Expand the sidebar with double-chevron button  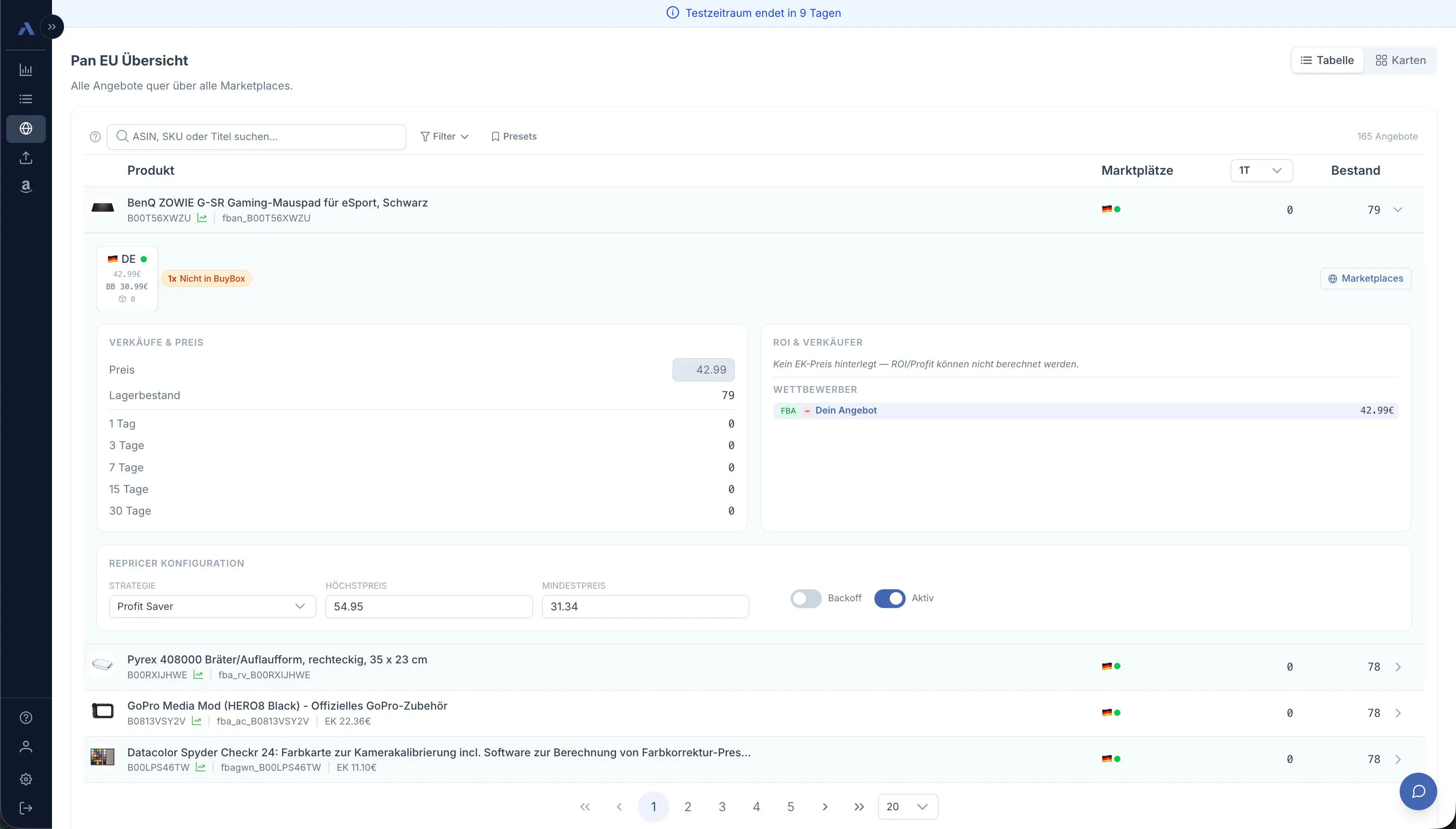[52, 27]
